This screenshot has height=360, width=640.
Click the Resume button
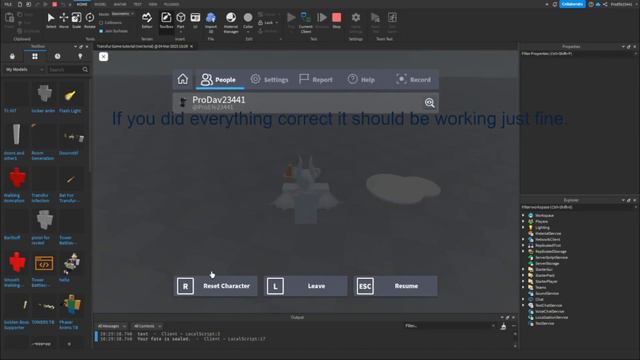click(x=396, y=286)
